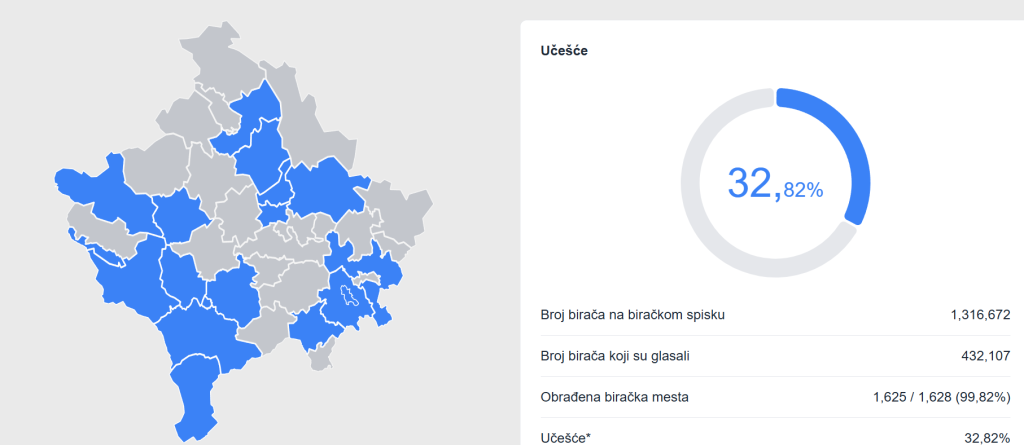Viewport: 1024px width, 445px height.
Task: Select the southernmost blue municipality on the map
Action: (x=193, y=395)
